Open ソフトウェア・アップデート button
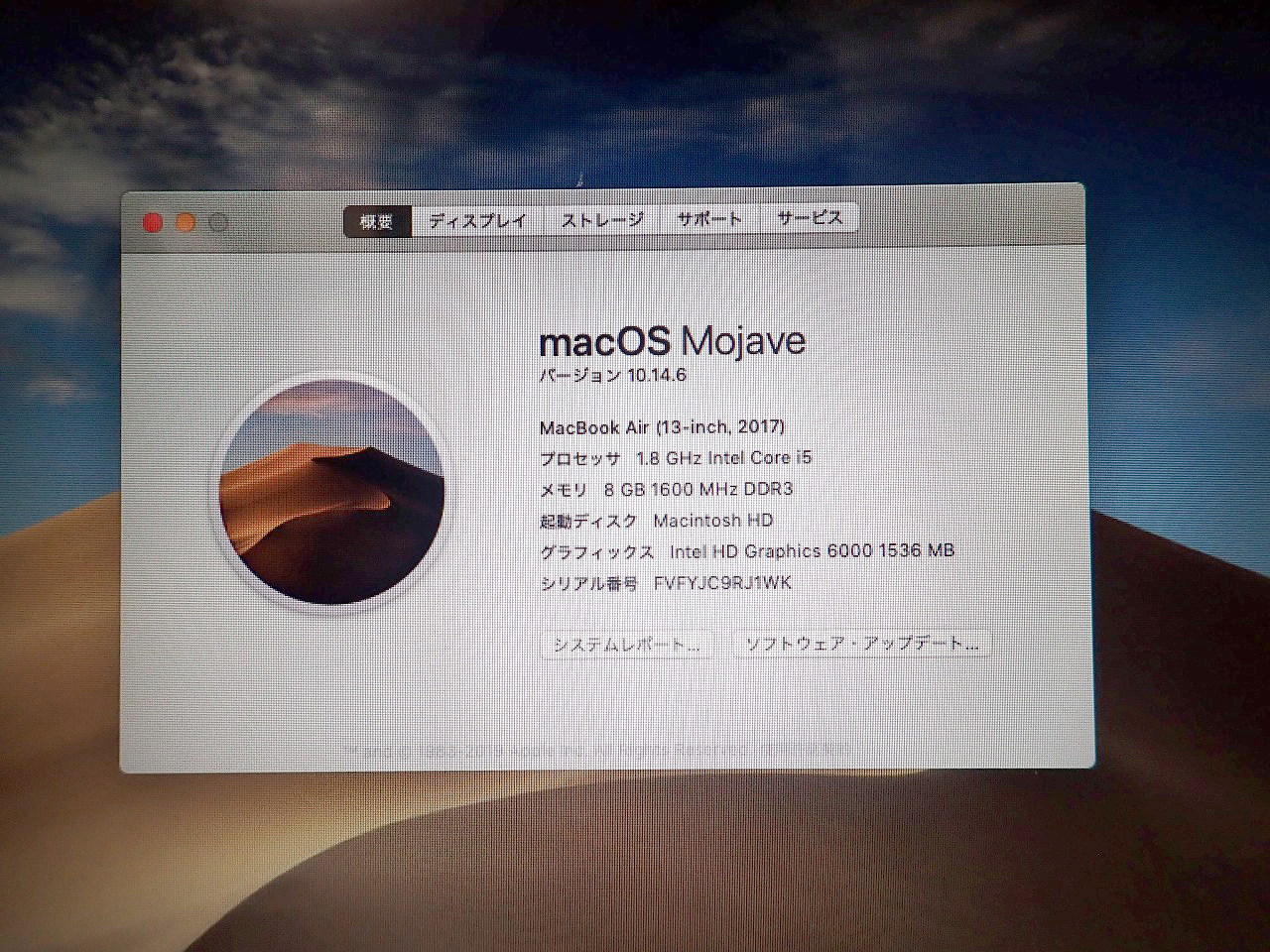Image resolution: width=1270 pixels, height=952 pixels. [861, 644]
